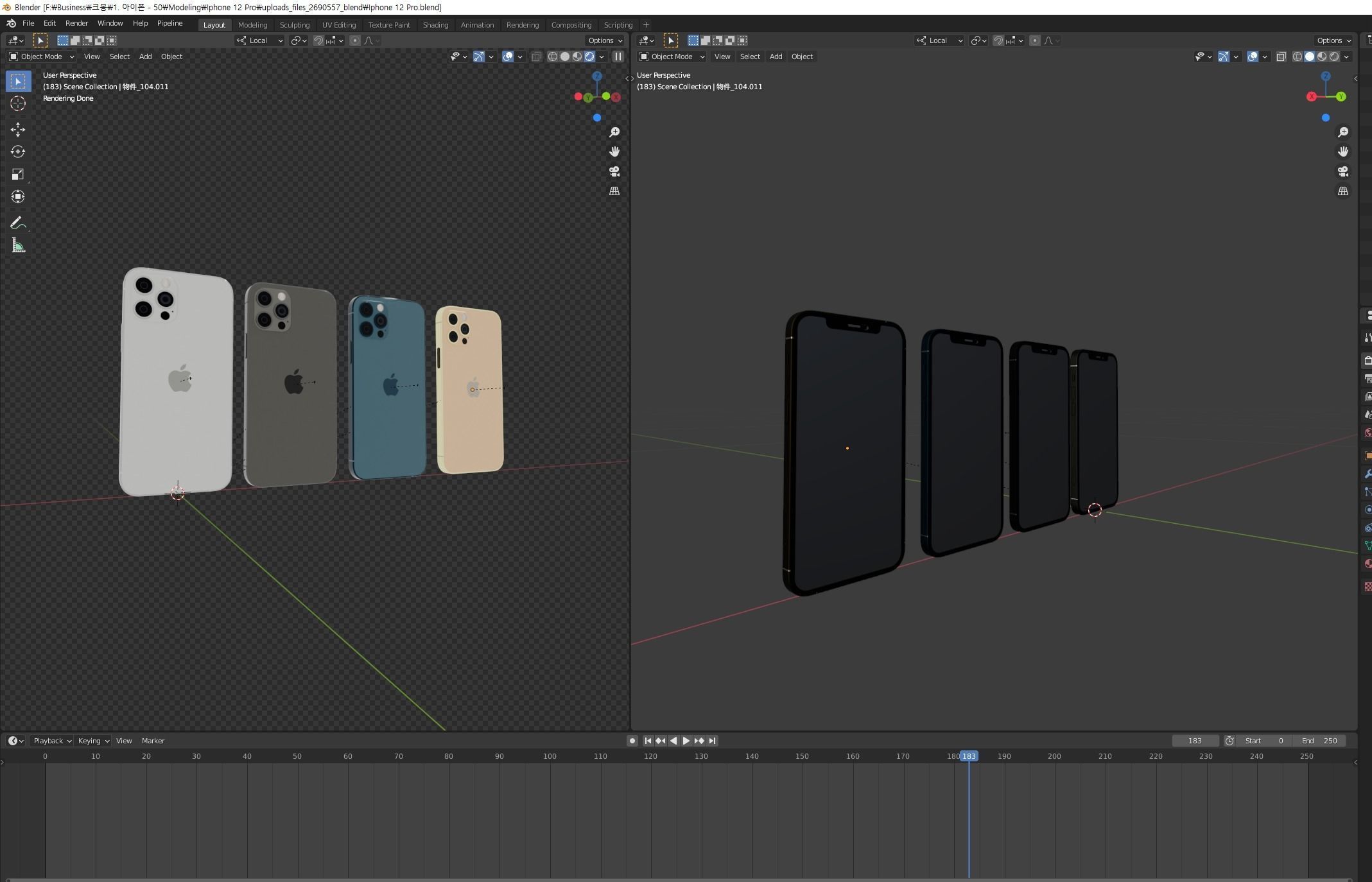Open Playback dropdown in timeline
The image size is (1372, 882).
[52, 741]
